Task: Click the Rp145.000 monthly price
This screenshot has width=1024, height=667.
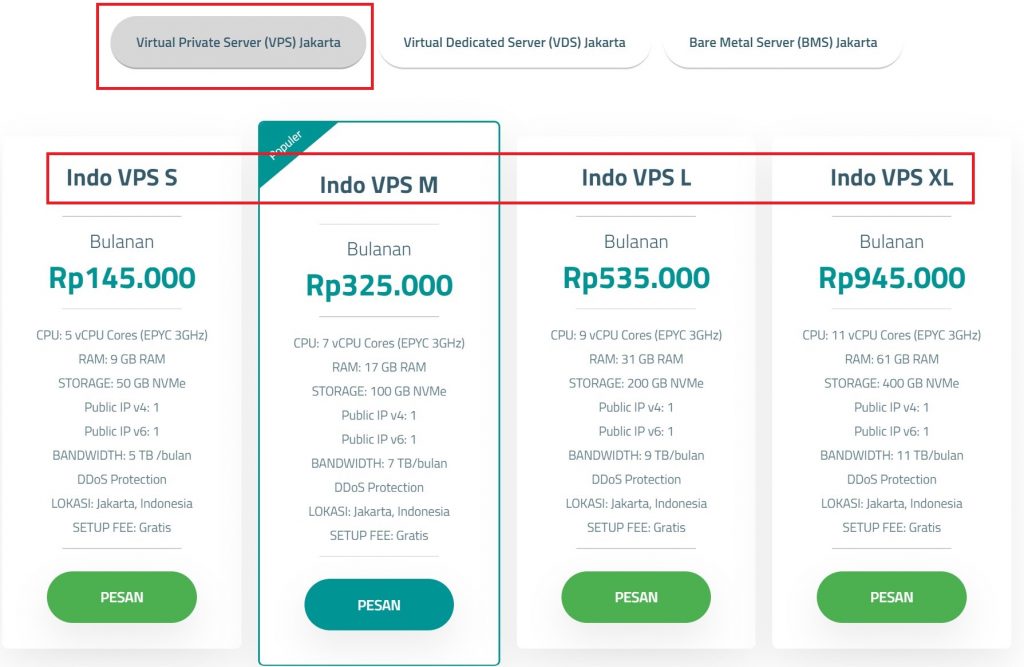Action: click(122, 278)
